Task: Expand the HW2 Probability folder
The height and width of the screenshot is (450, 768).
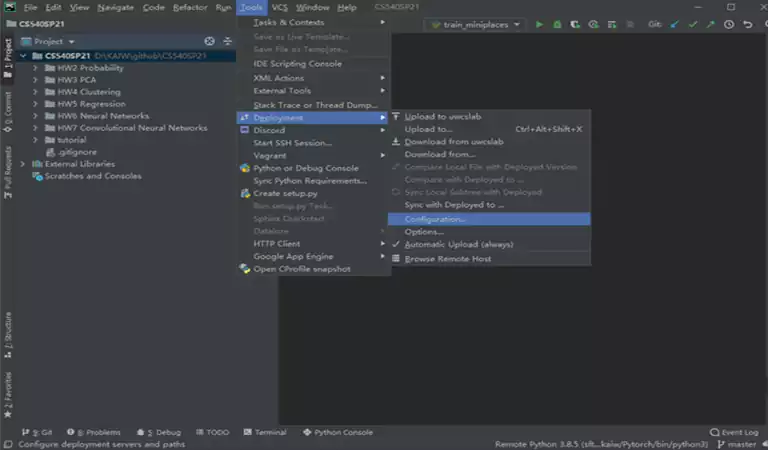Action: click(x=35, y=68)
